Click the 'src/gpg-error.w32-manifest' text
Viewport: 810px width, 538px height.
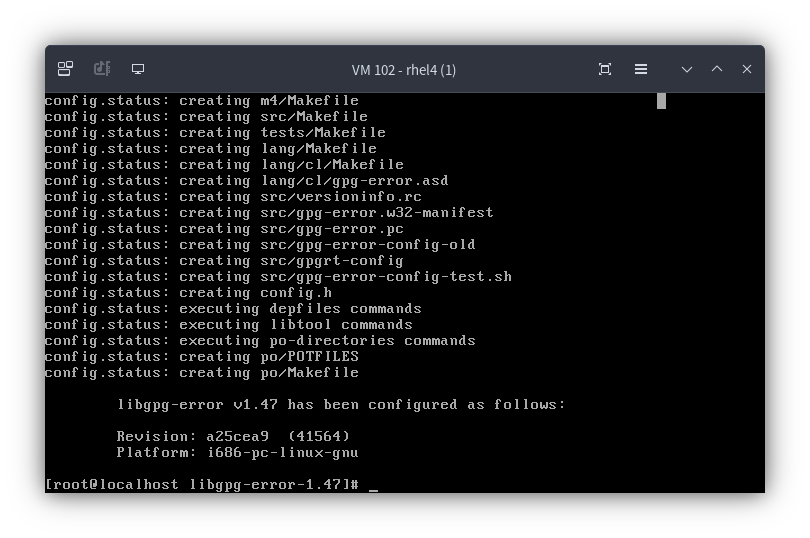pyautogui.click(x=377, y=212)
